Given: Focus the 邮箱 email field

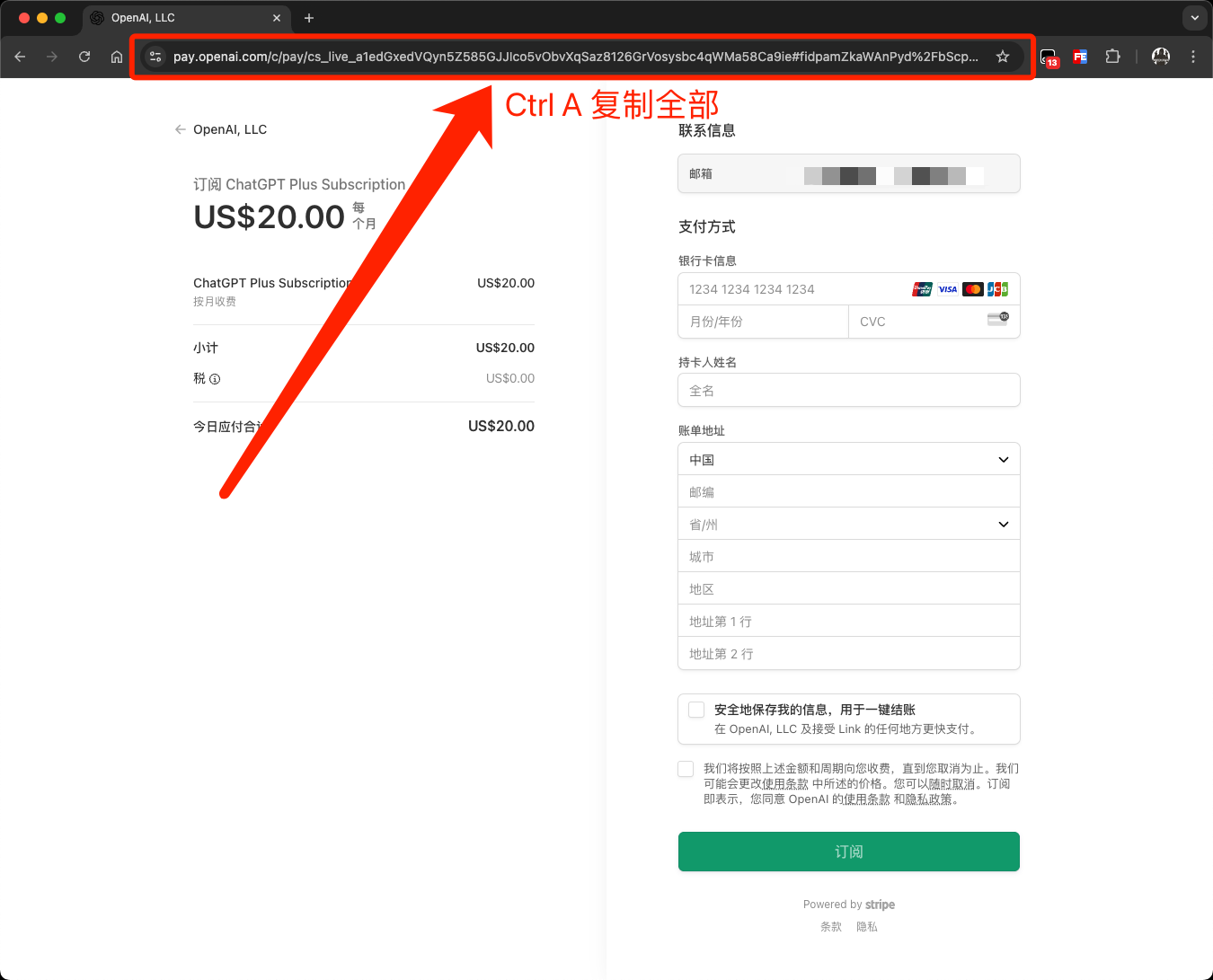Looking at the screenshot, I should [x=849, y=173].
